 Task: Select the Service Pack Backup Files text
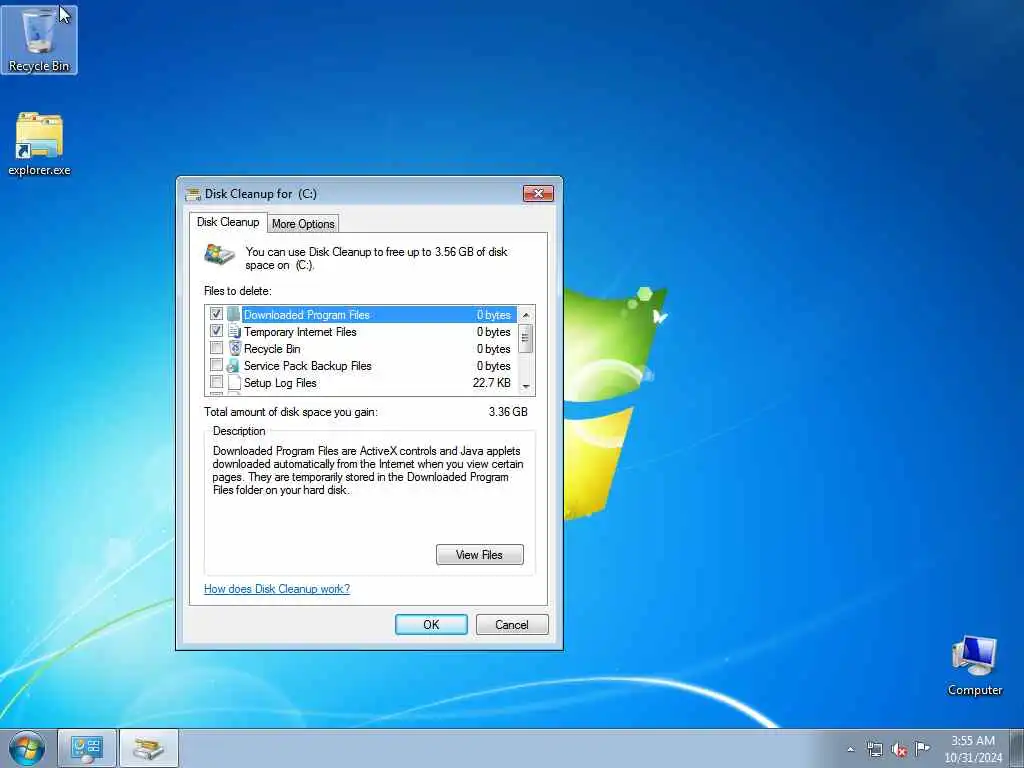[x=308, y=366]
